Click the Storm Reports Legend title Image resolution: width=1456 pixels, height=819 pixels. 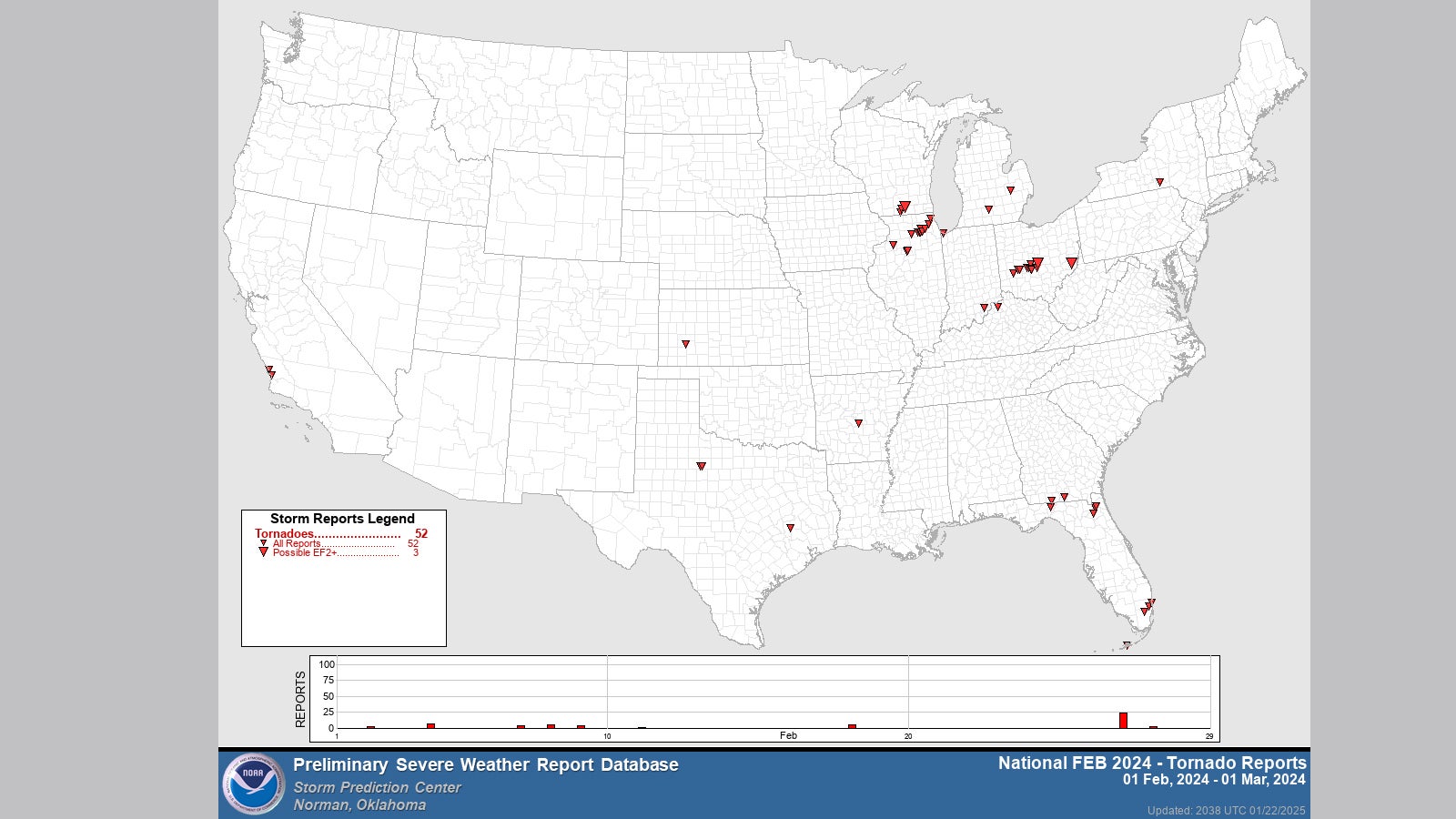pyautogui.click(x=343, y=516)
